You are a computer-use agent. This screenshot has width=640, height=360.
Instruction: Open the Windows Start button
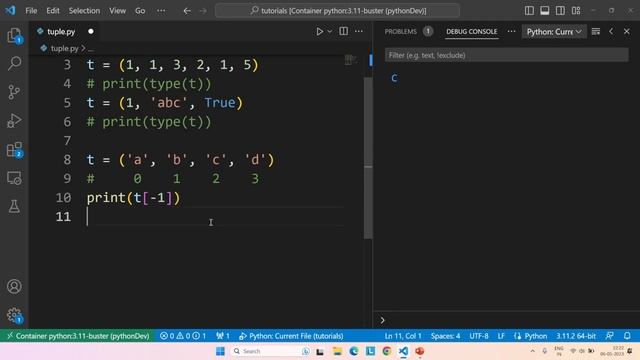(x=220, y=351)
